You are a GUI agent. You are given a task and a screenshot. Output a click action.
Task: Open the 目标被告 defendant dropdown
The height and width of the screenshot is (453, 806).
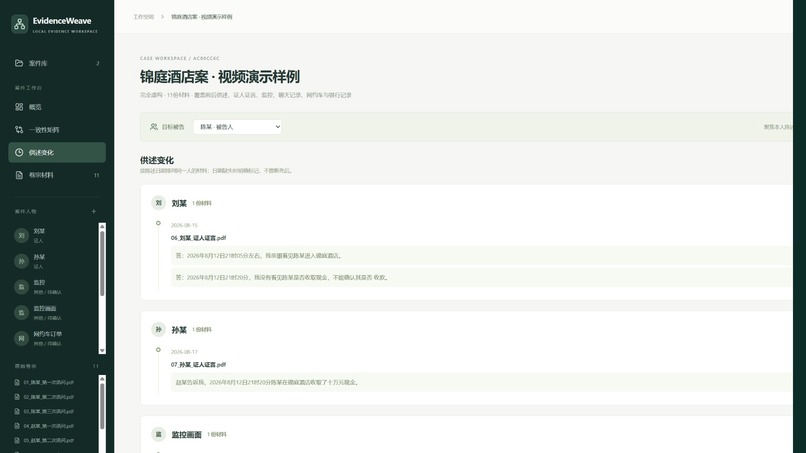pyautogui.click(x=237, y=127)
